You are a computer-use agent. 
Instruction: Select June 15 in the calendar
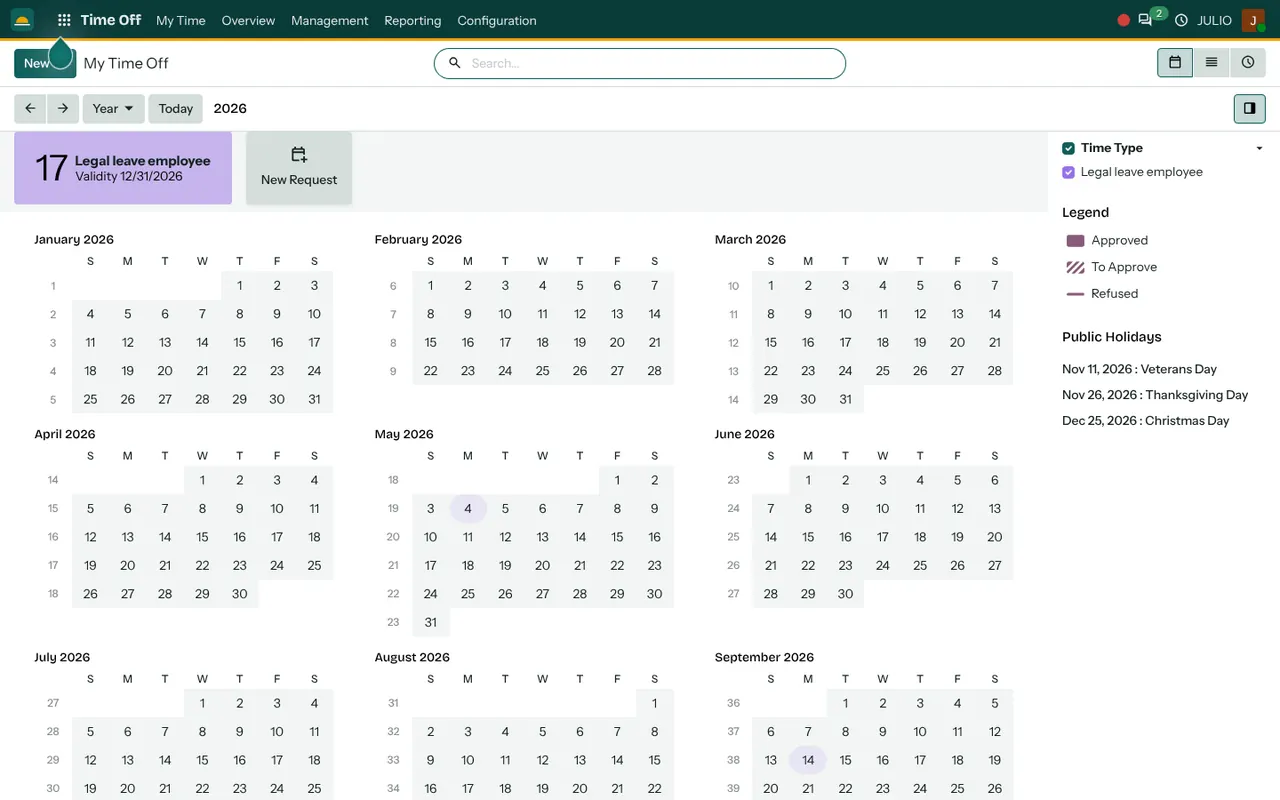click(808, 537)
